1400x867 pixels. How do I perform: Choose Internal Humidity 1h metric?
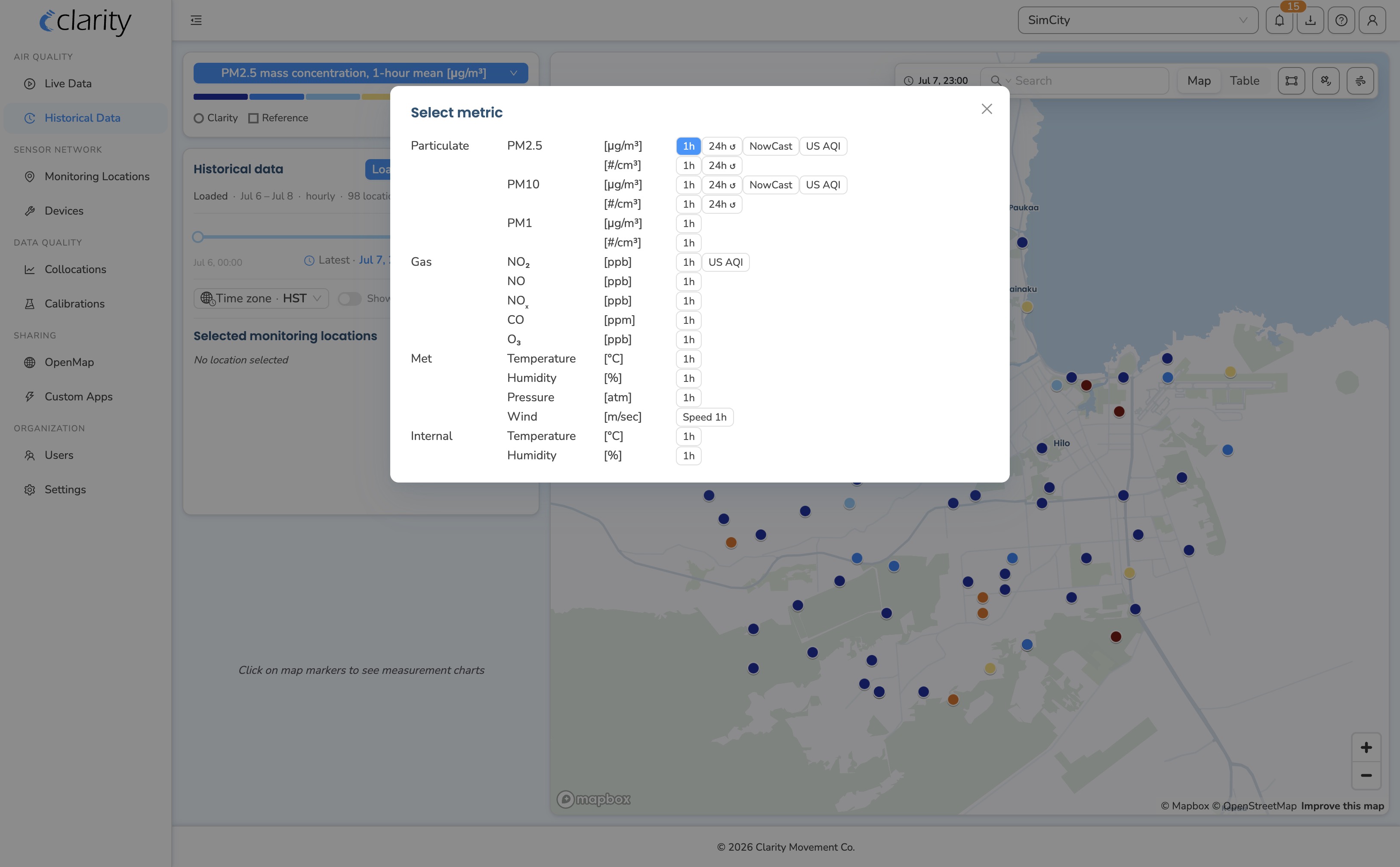[689, 456]
